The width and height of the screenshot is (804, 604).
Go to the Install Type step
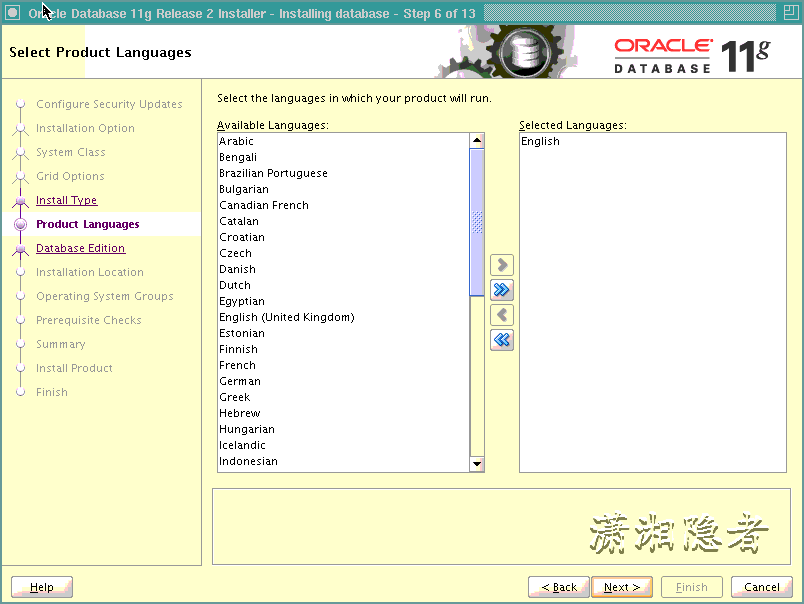pos(66,200)
